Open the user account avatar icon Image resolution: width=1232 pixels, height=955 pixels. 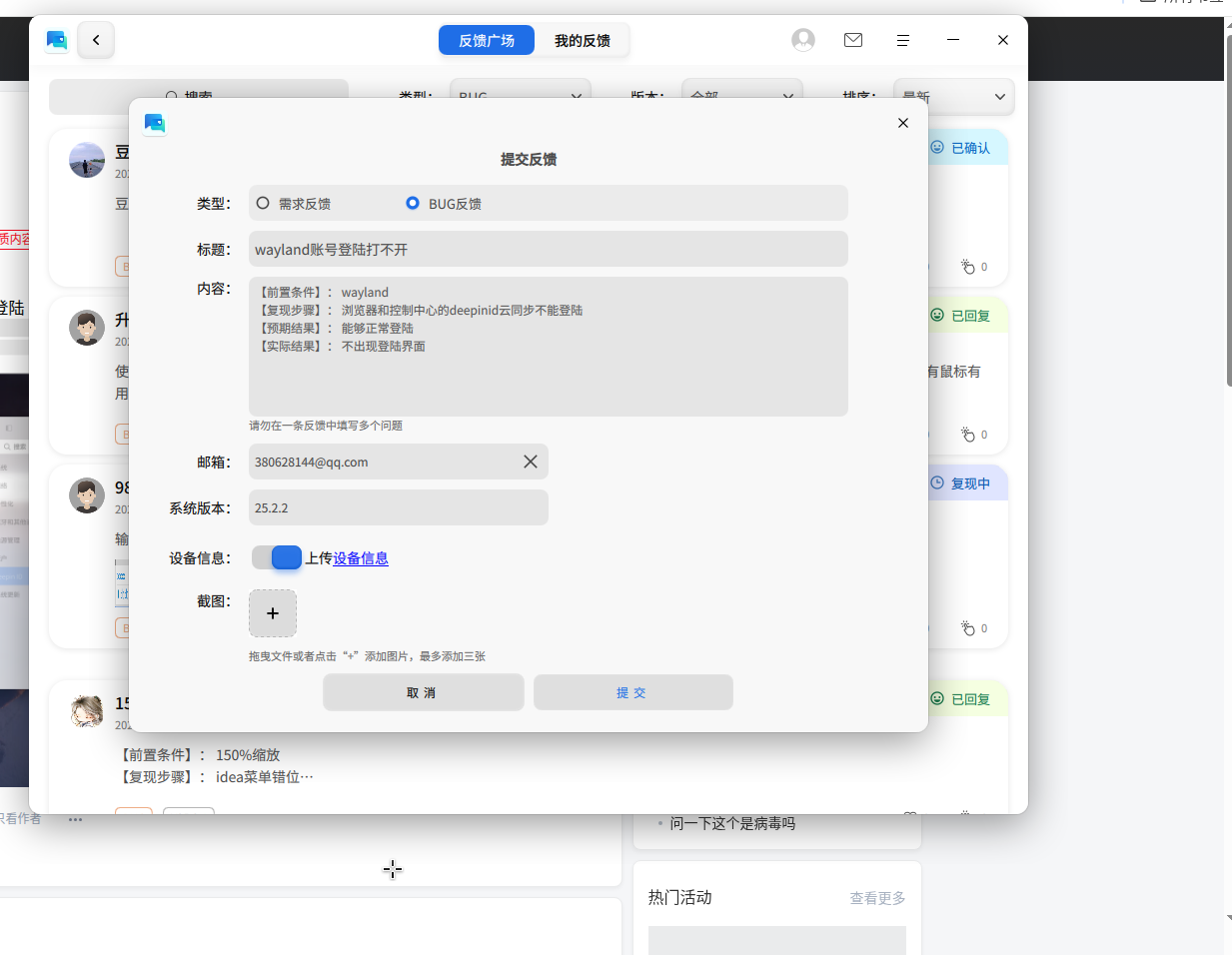point(803,40)
